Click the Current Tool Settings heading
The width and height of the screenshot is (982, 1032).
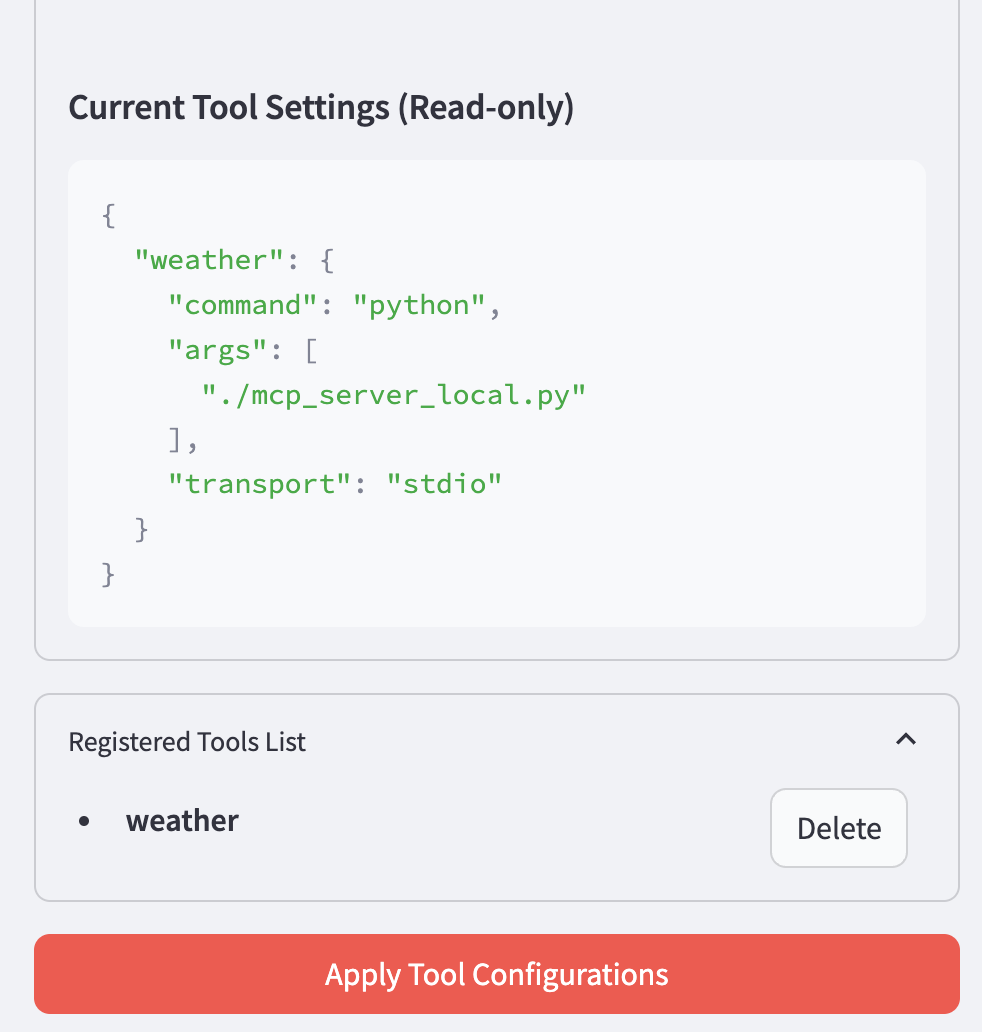pyautogui.click(x=320, y=107)
